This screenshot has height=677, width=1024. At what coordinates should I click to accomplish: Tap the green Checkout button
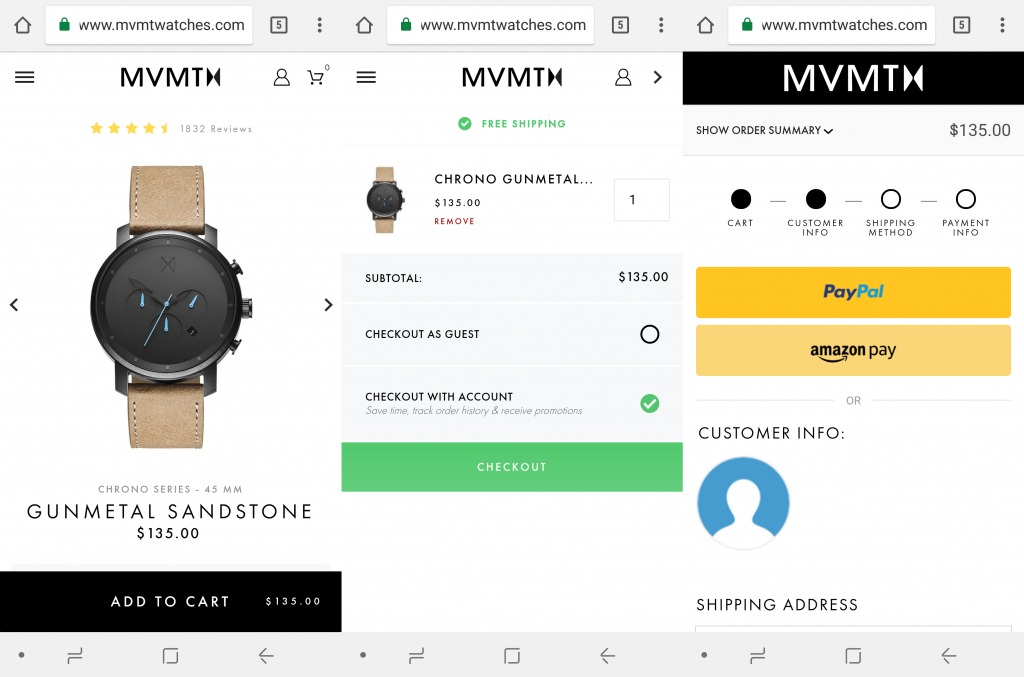512,467
